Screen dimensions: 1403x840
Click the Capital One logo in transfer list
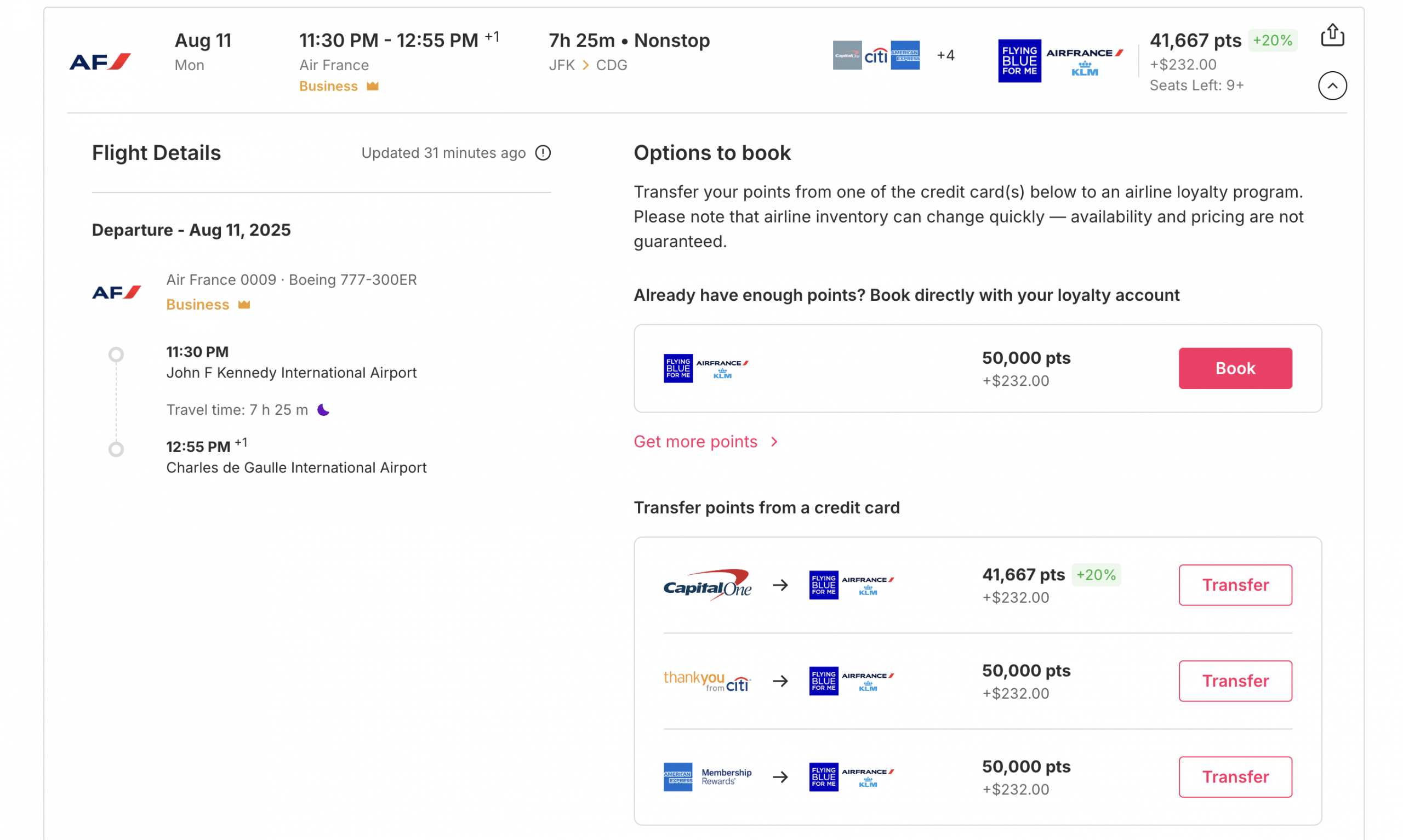click(707, 585)
